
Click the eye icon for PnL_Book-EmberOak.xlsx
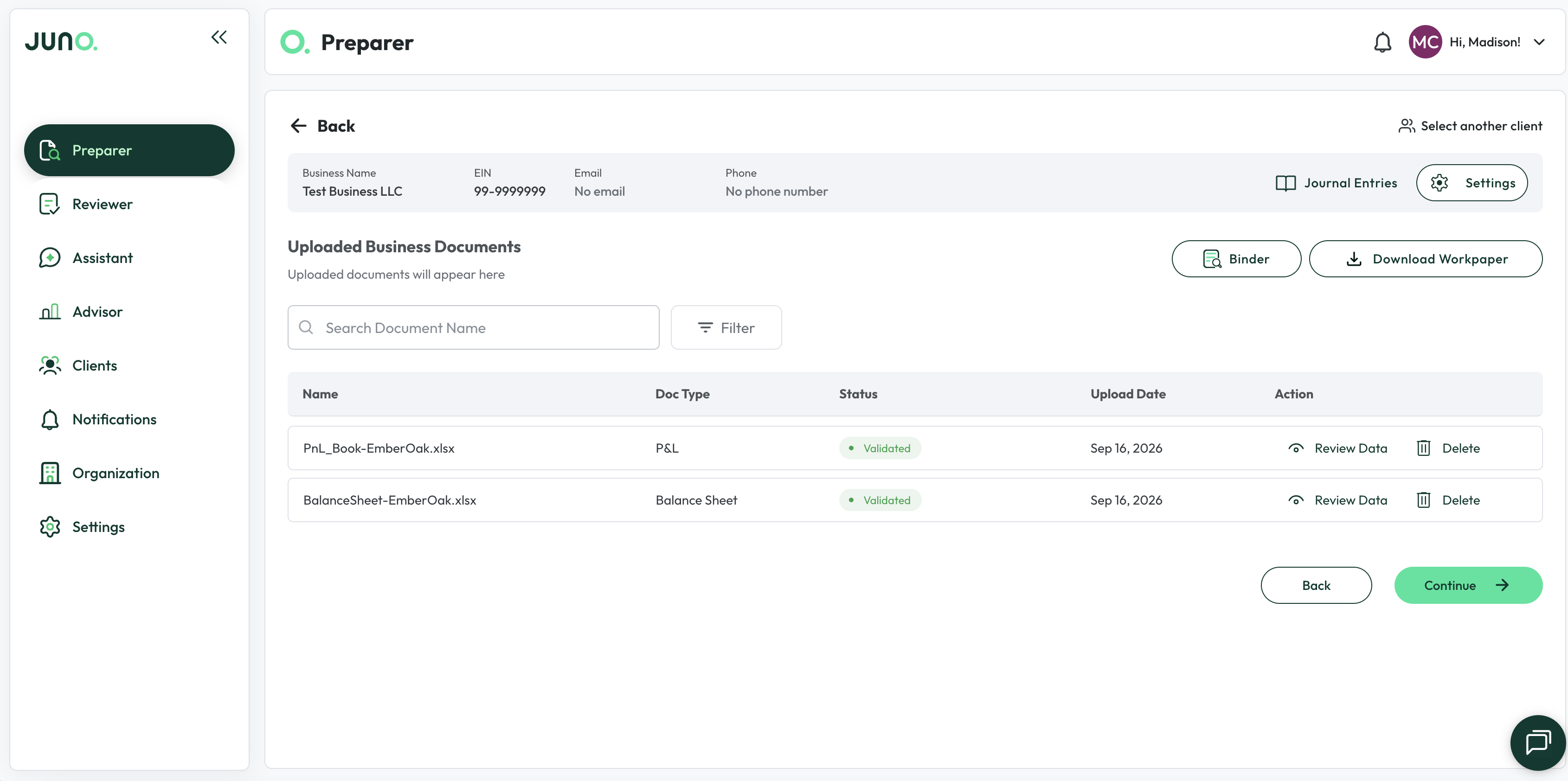click(x=1296, y=448)
